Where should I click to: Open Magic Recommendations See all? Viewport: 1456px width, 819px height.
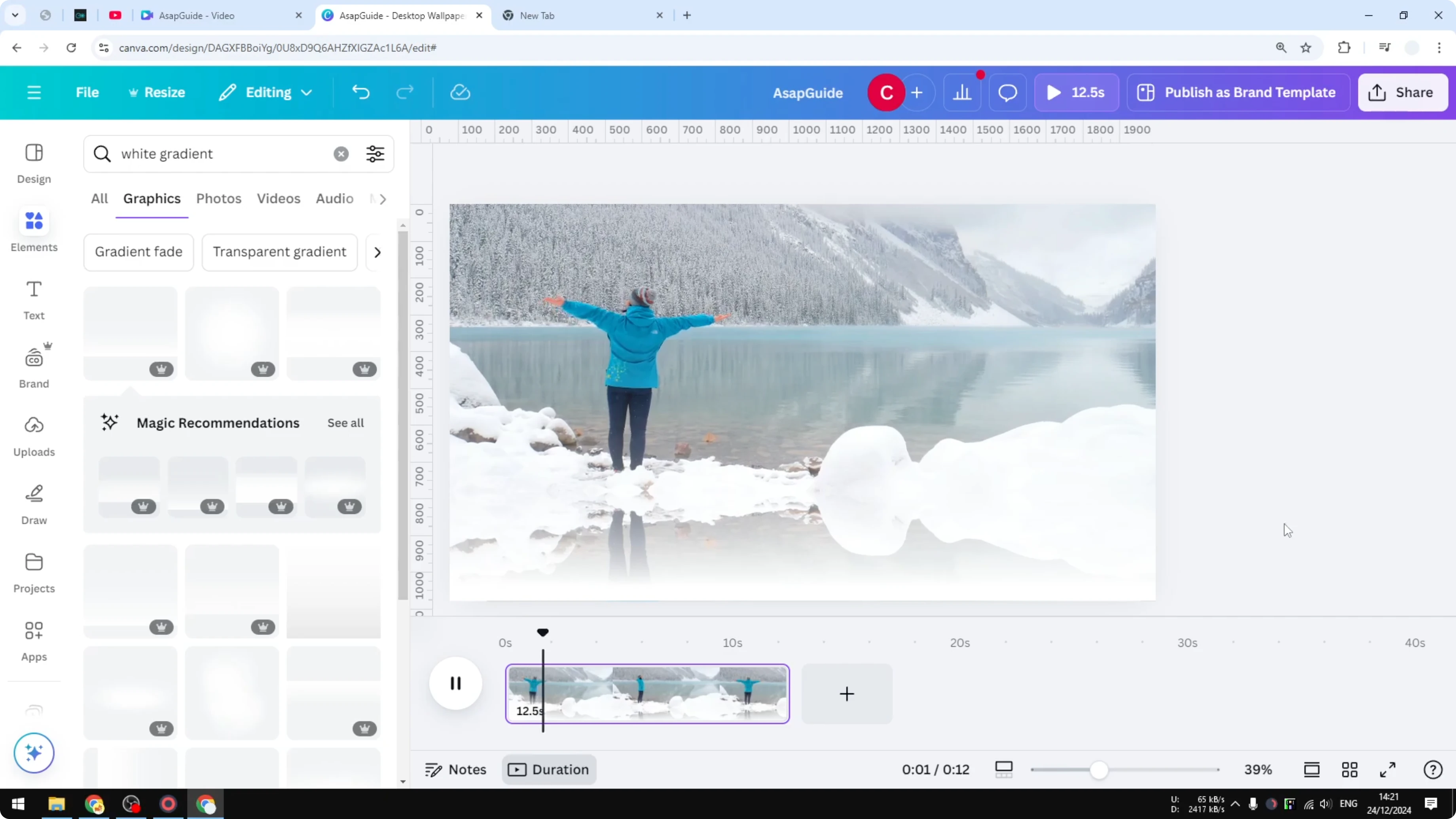pos(345,422)
